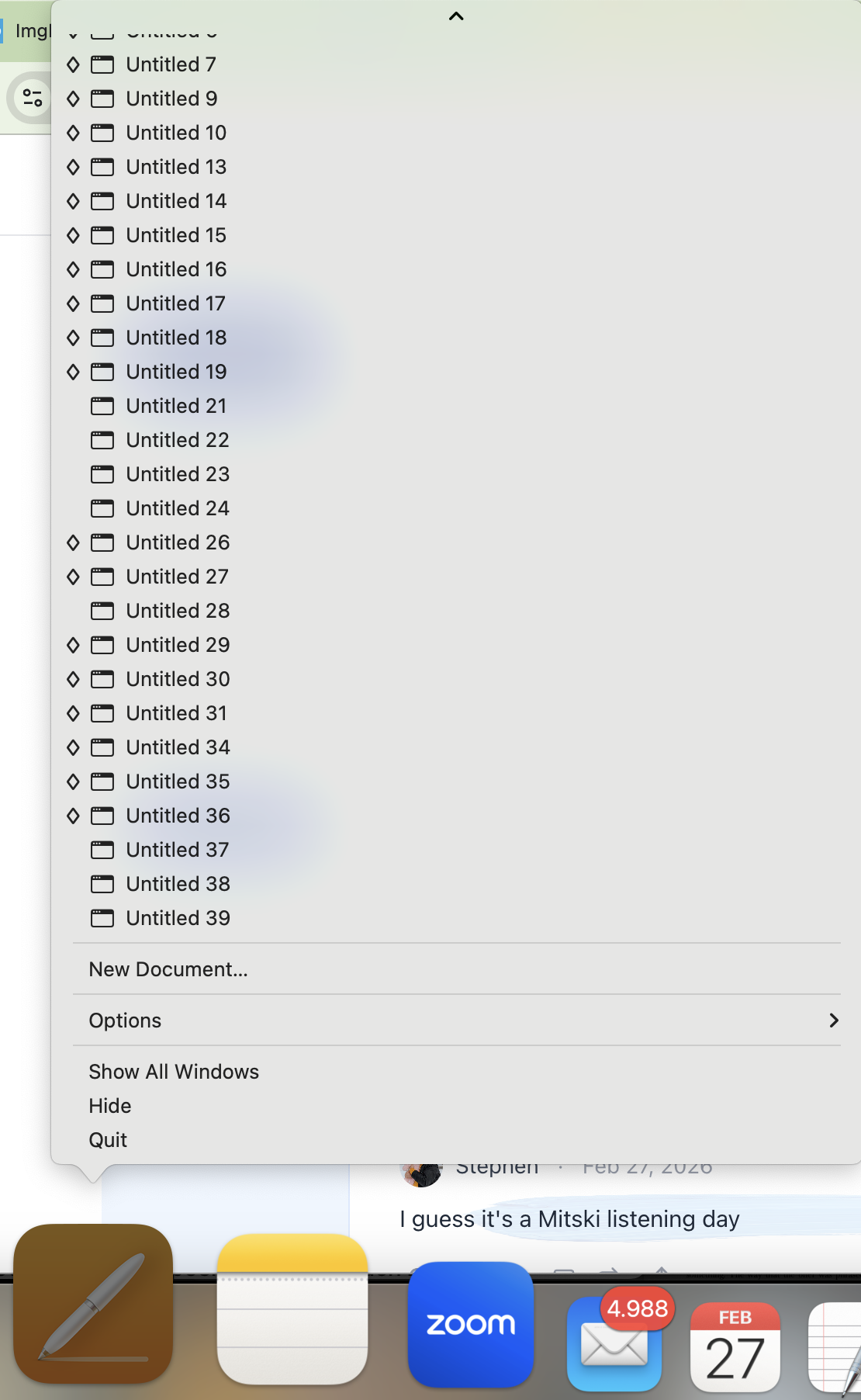The width and height of the screenshot is (861, 1400).
Task: Switch to Untitled 39 window
Action: click(178, 918)
